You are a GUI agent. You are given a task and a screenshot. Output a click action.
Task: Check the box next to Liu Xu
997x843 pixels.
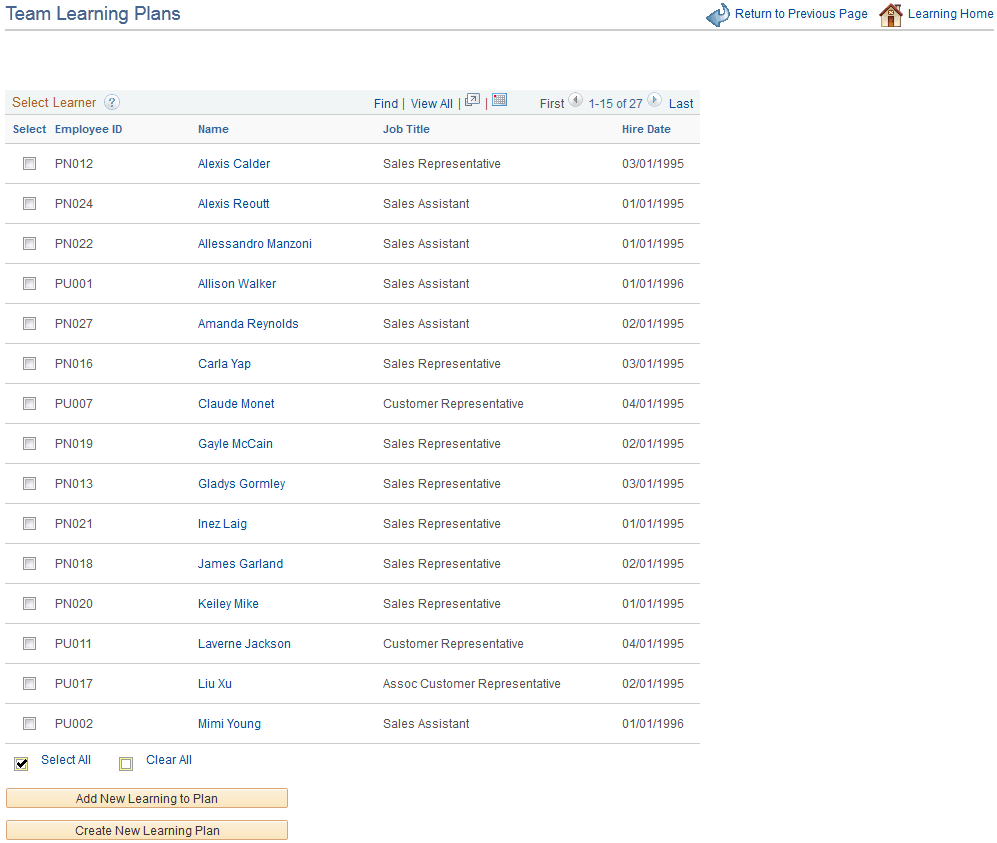click(x=29, y=683)
